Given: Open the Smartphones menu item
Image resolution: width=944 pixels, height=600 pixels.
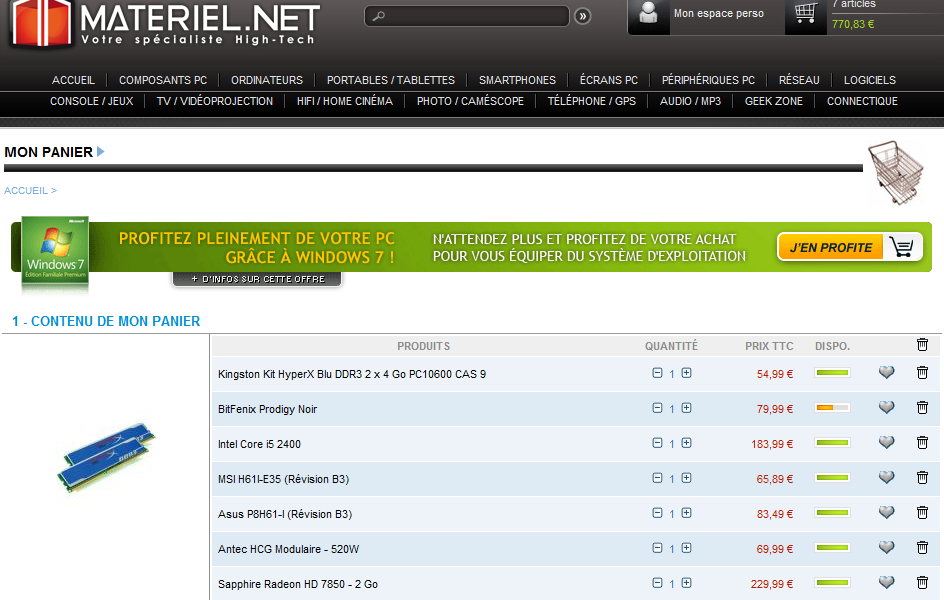Looking at the screenshot, I should click(517, 80).
